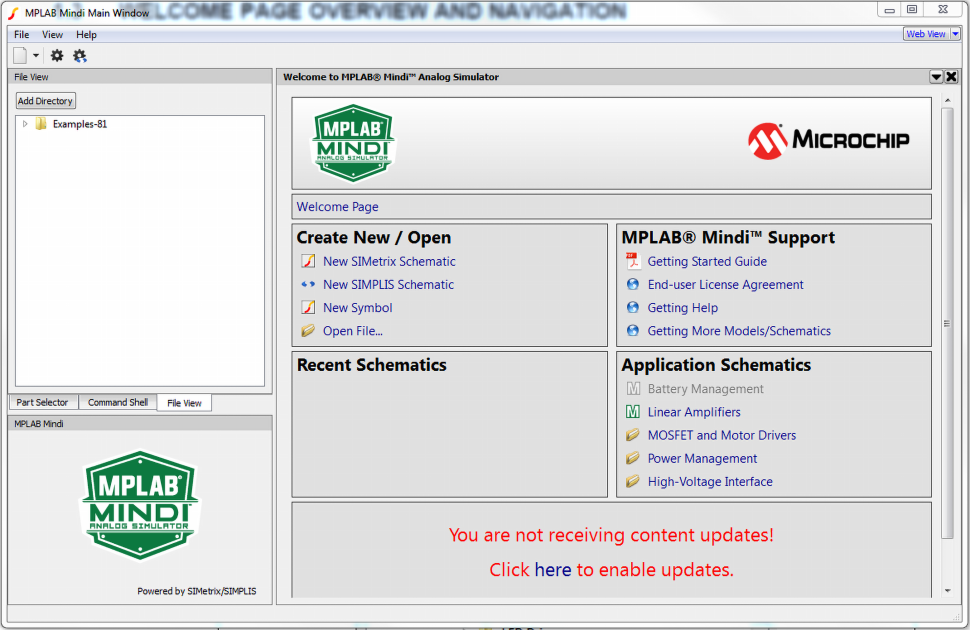
Task: Open the Help menu
Action: [x=86, y=35]
